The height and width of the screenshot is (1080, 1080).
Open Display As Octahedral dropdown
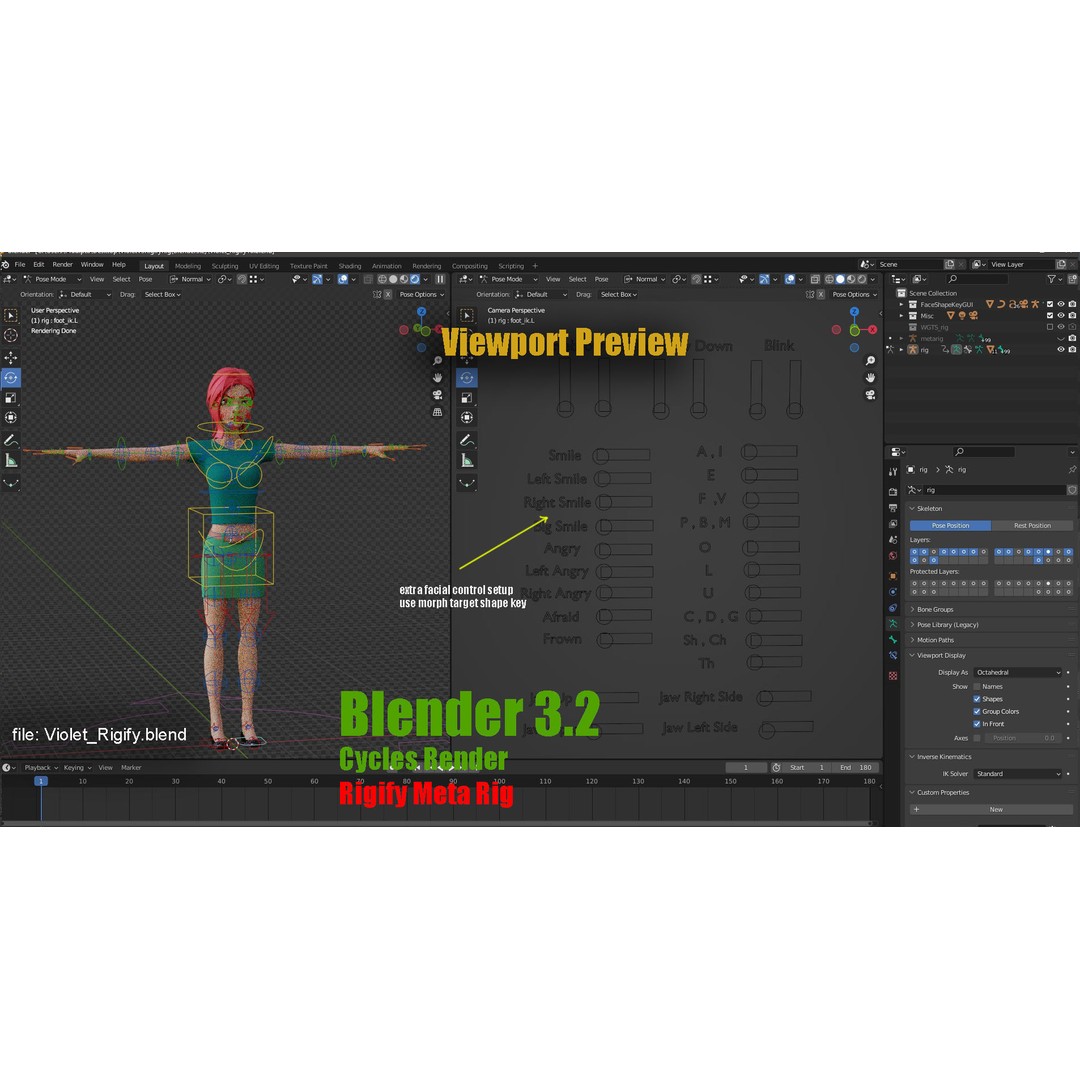pyautogui.click(x=1018, y=672)
